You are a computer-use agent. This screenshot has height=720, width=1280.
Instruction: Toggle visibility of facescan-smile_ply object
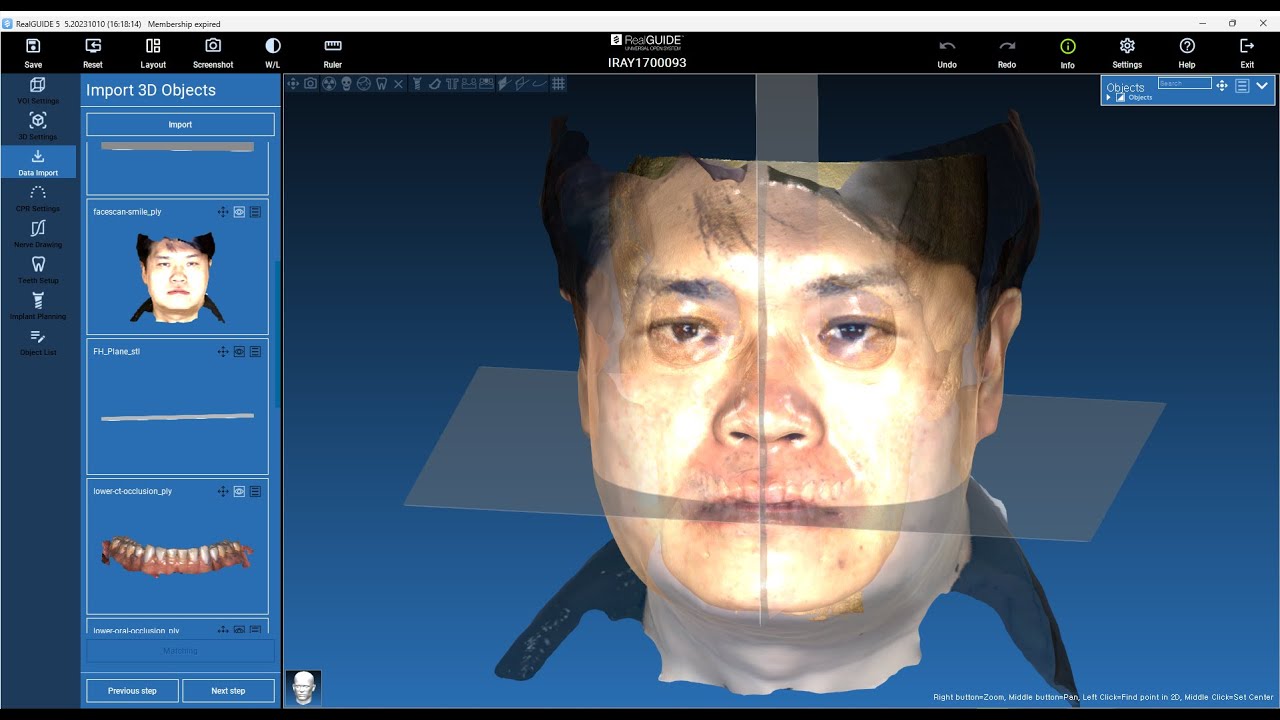point(239,212)
